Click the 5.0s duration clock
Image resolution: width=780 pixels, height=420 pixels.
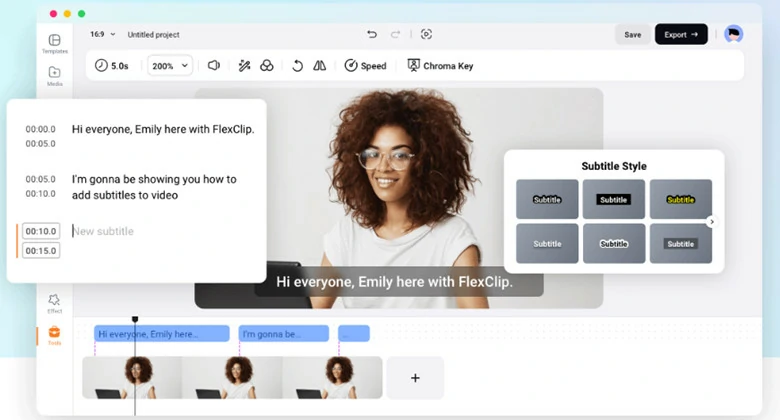[x=112, y=66]
